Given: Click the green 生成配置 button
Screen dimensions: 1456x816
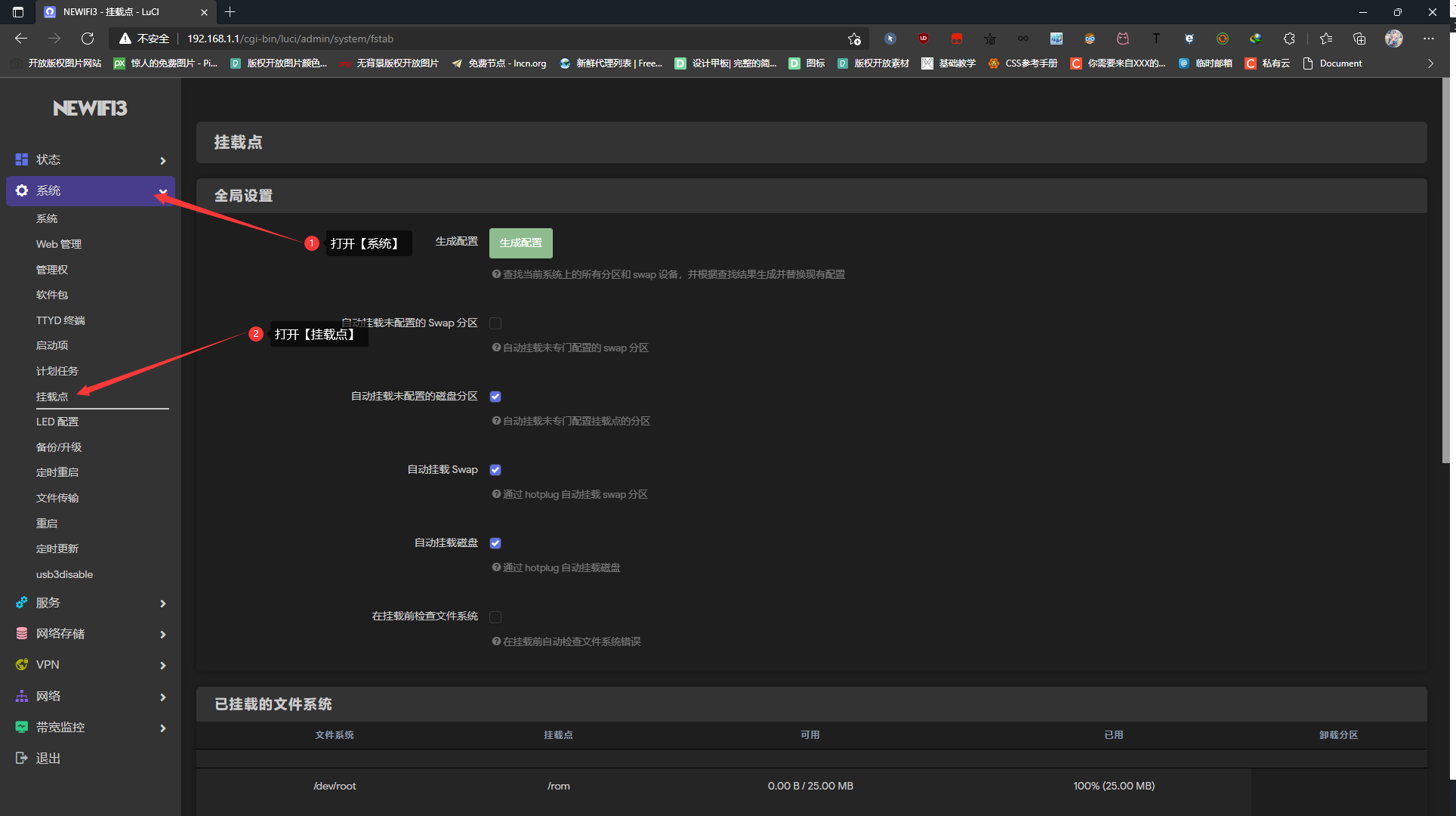Looking at the screenshot, I should pos(520,243).
